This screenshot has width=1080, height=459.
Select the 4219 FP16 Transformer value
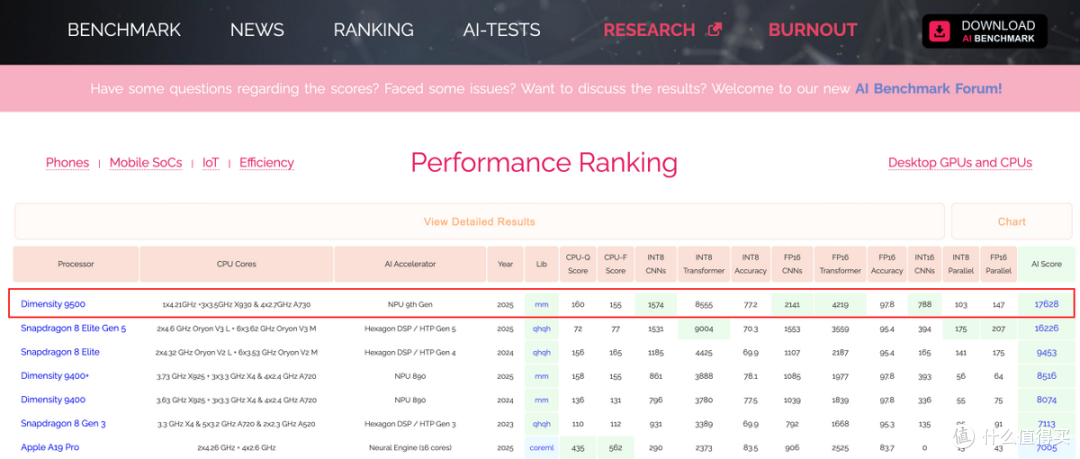(x=840, y=304)
